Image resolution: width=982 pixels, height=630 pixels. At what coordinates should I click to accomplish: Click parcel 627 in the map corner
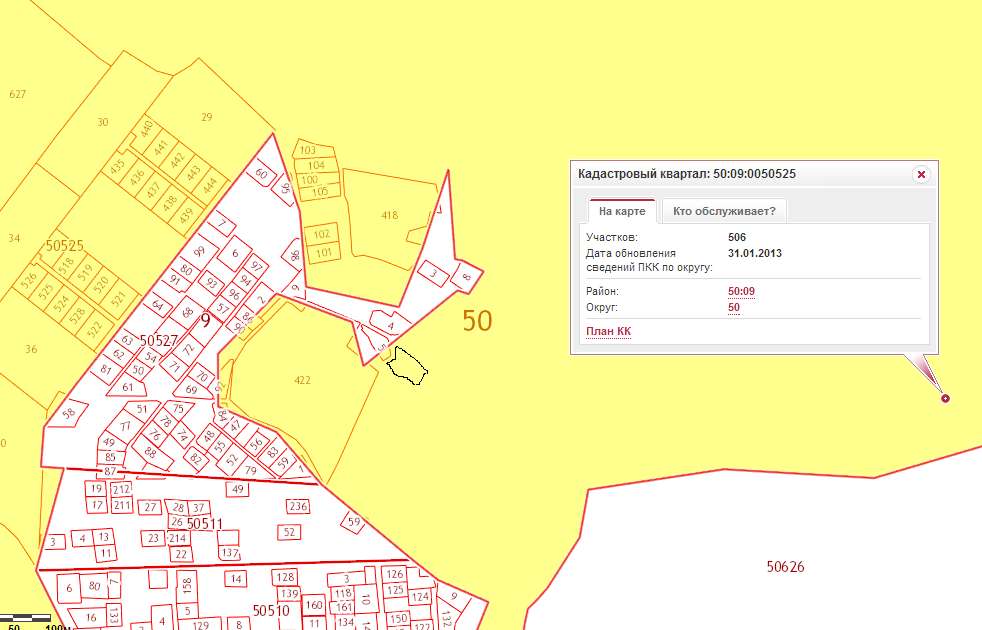click(x=17, y=94)
